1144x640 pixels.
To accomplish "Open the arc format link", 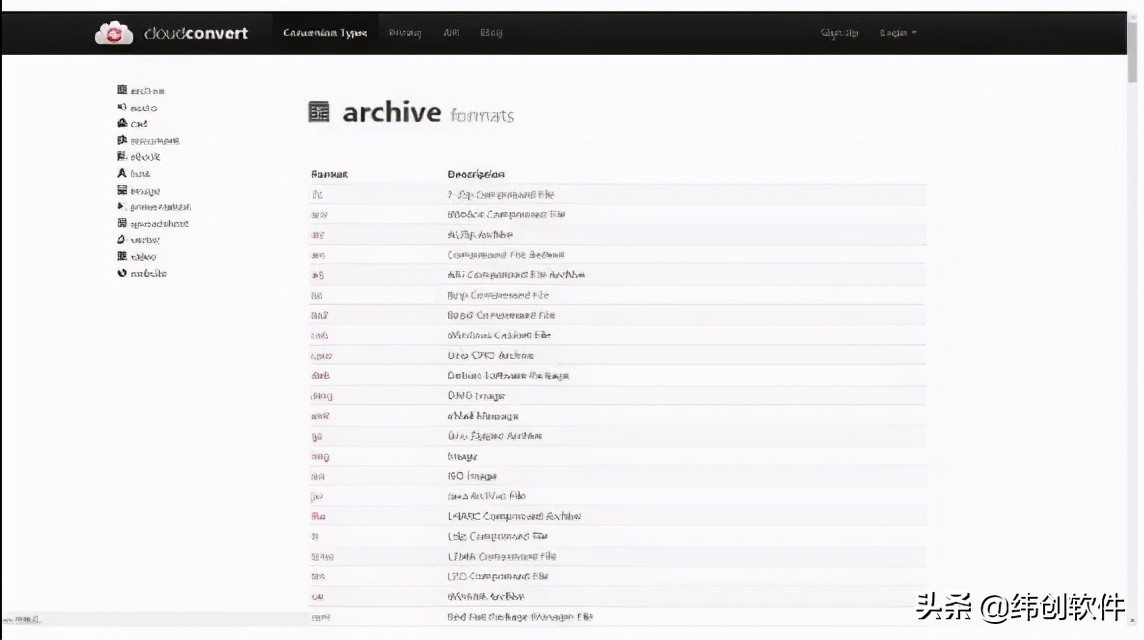I will click(x=317, y=255).
